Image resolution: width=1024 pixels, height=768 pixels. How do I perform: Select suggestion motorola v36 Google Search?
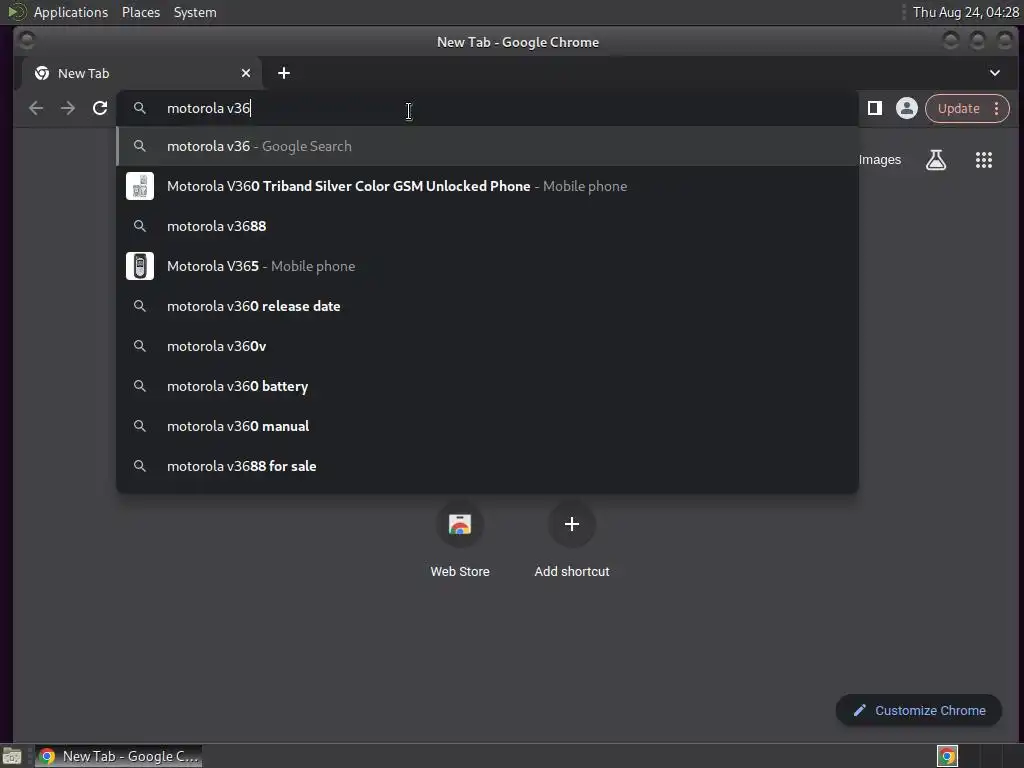487,146
